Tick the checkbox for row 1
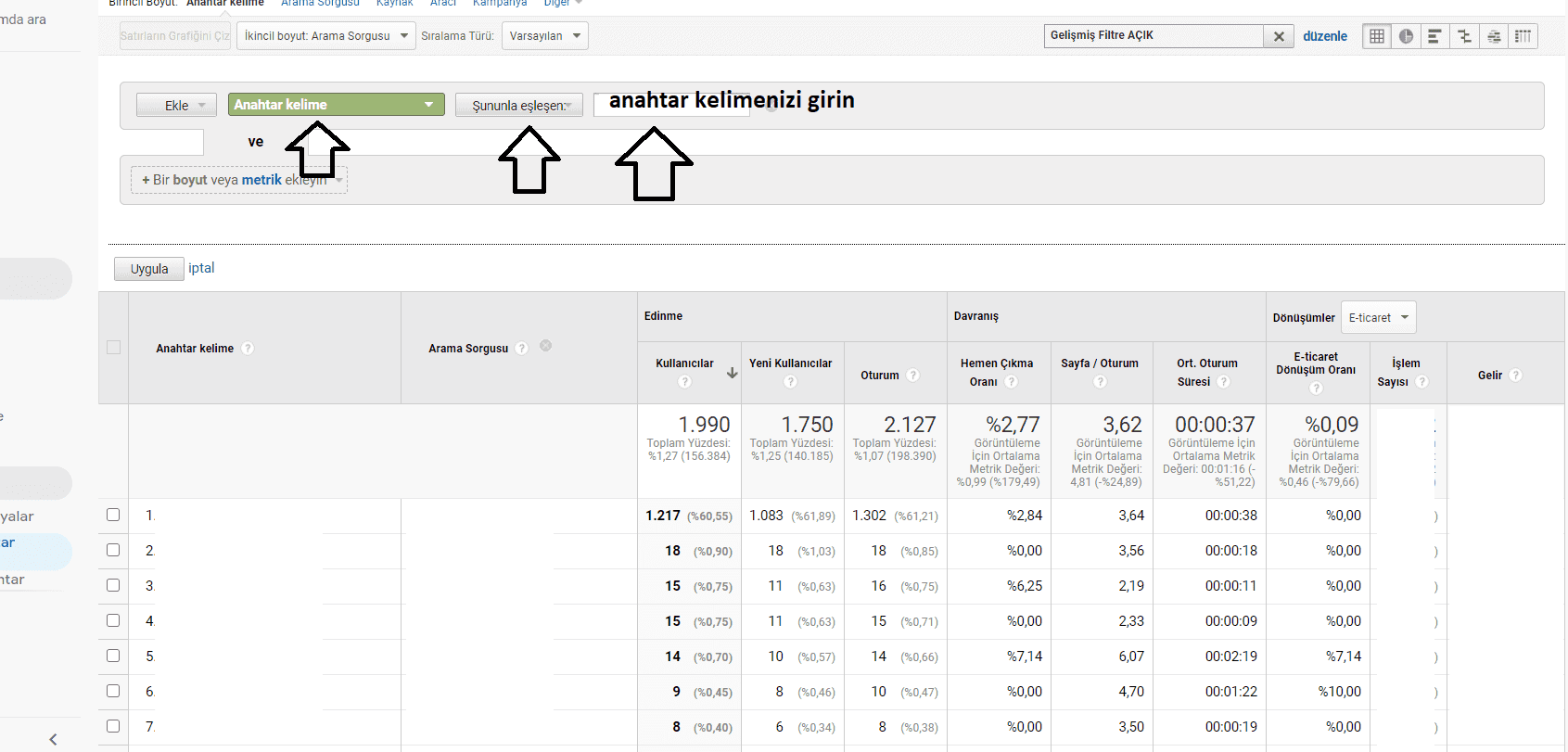Viewport: 1568px width, 752px height. (113, 515)
